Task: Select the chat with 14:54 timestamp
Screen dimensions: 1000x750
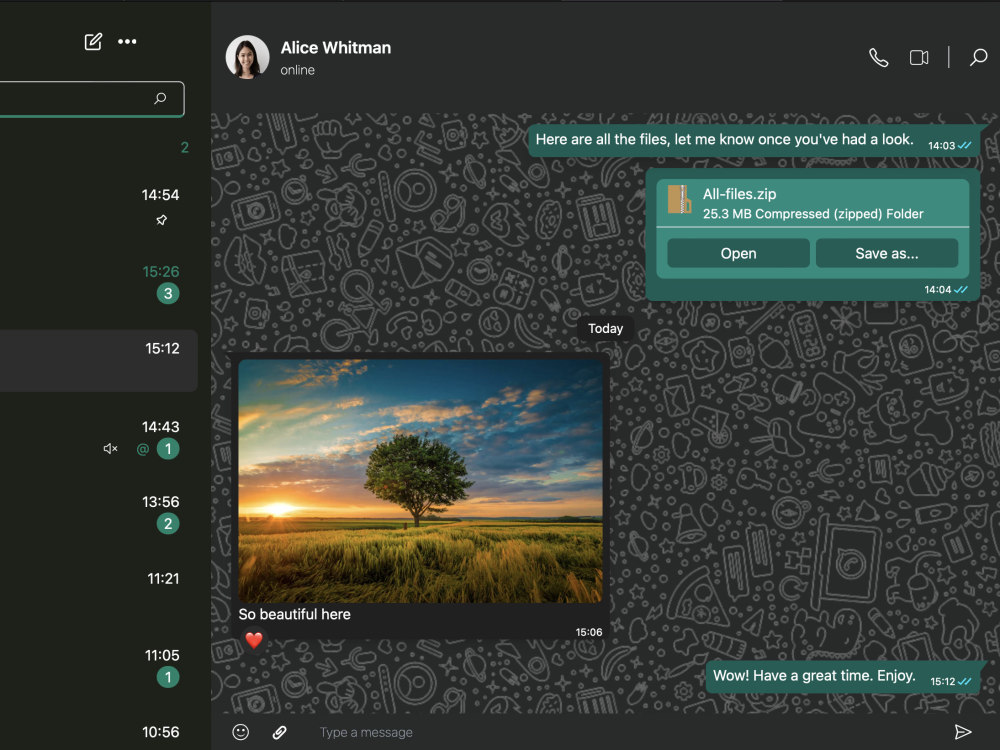Action: (99, 206)
